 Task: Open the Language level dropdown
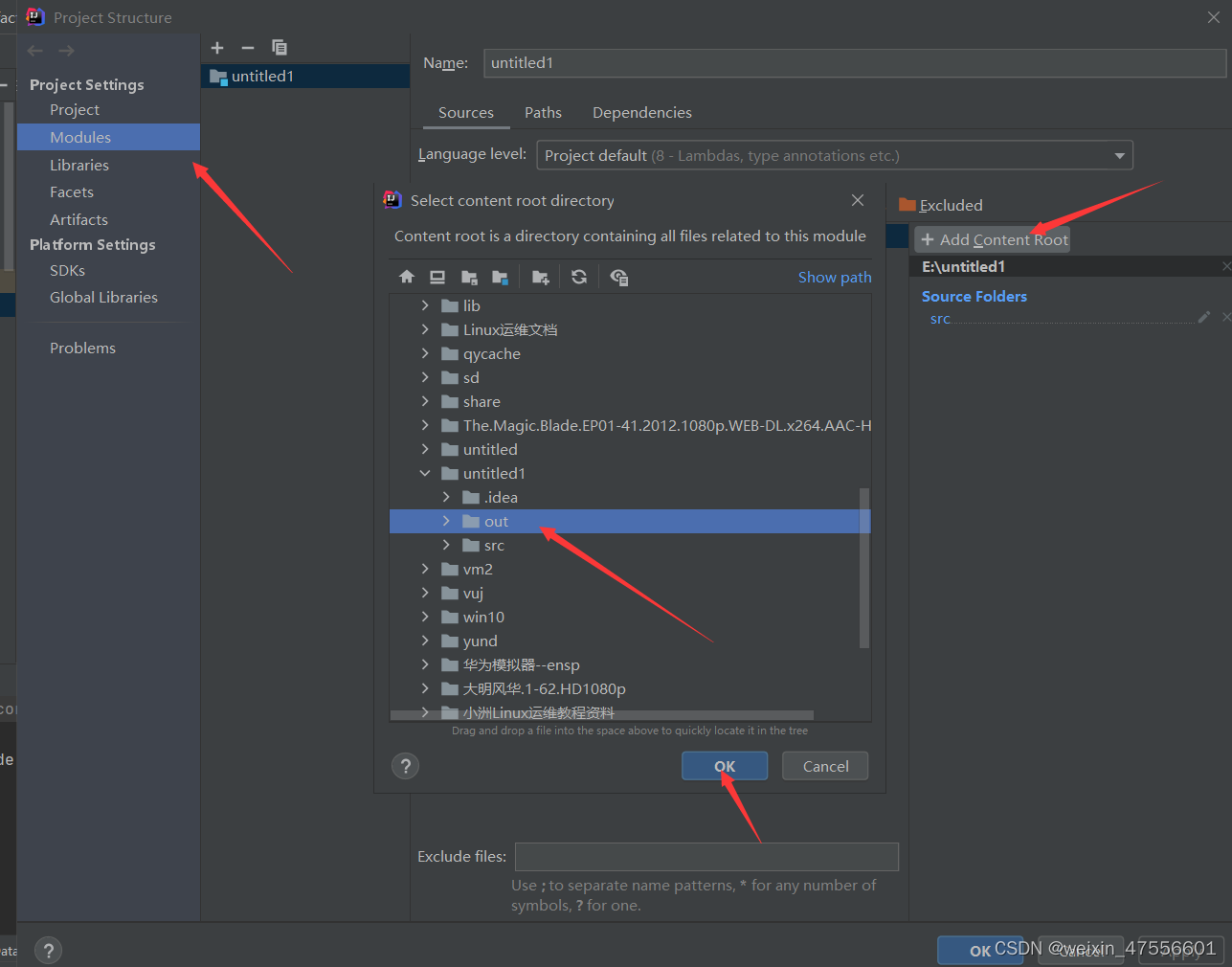[835, 155]
